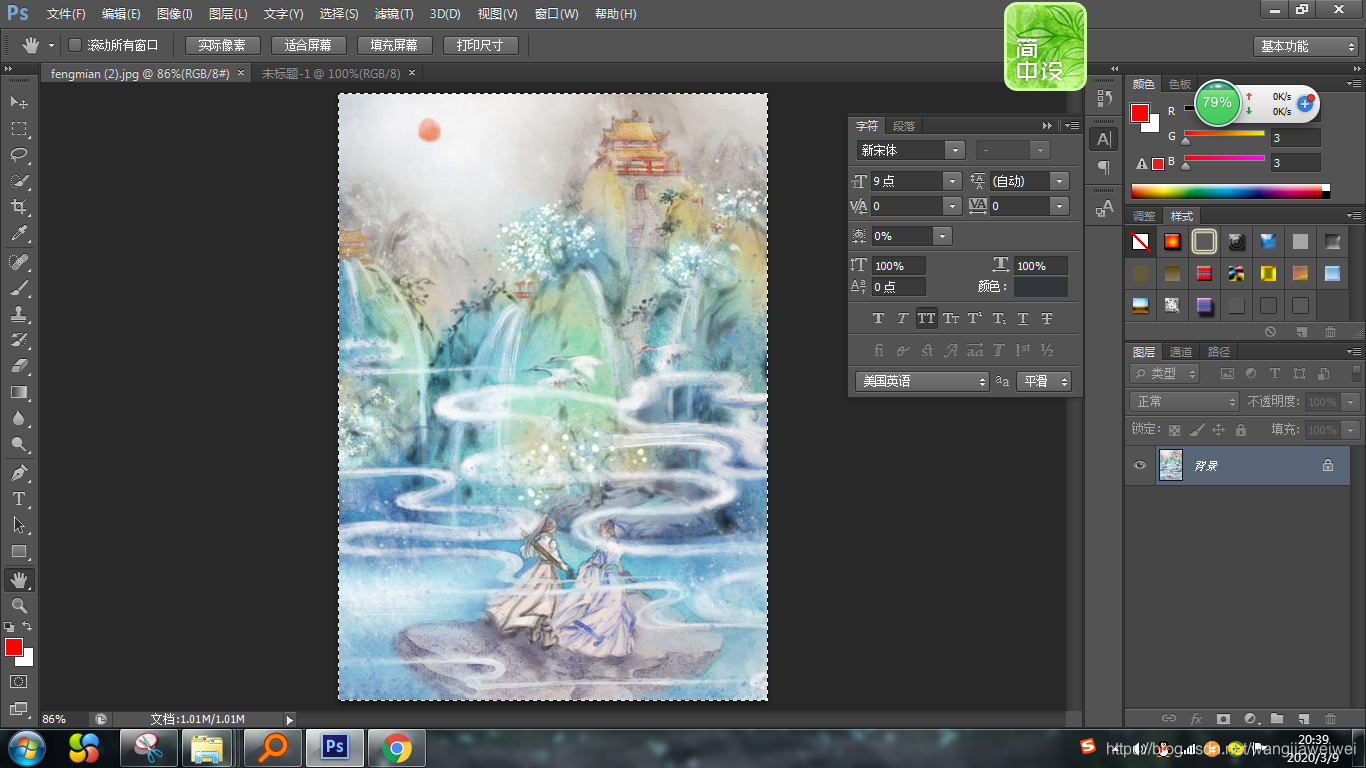Click the vertical scale 100% field
1366x768 pixels.
898,266
